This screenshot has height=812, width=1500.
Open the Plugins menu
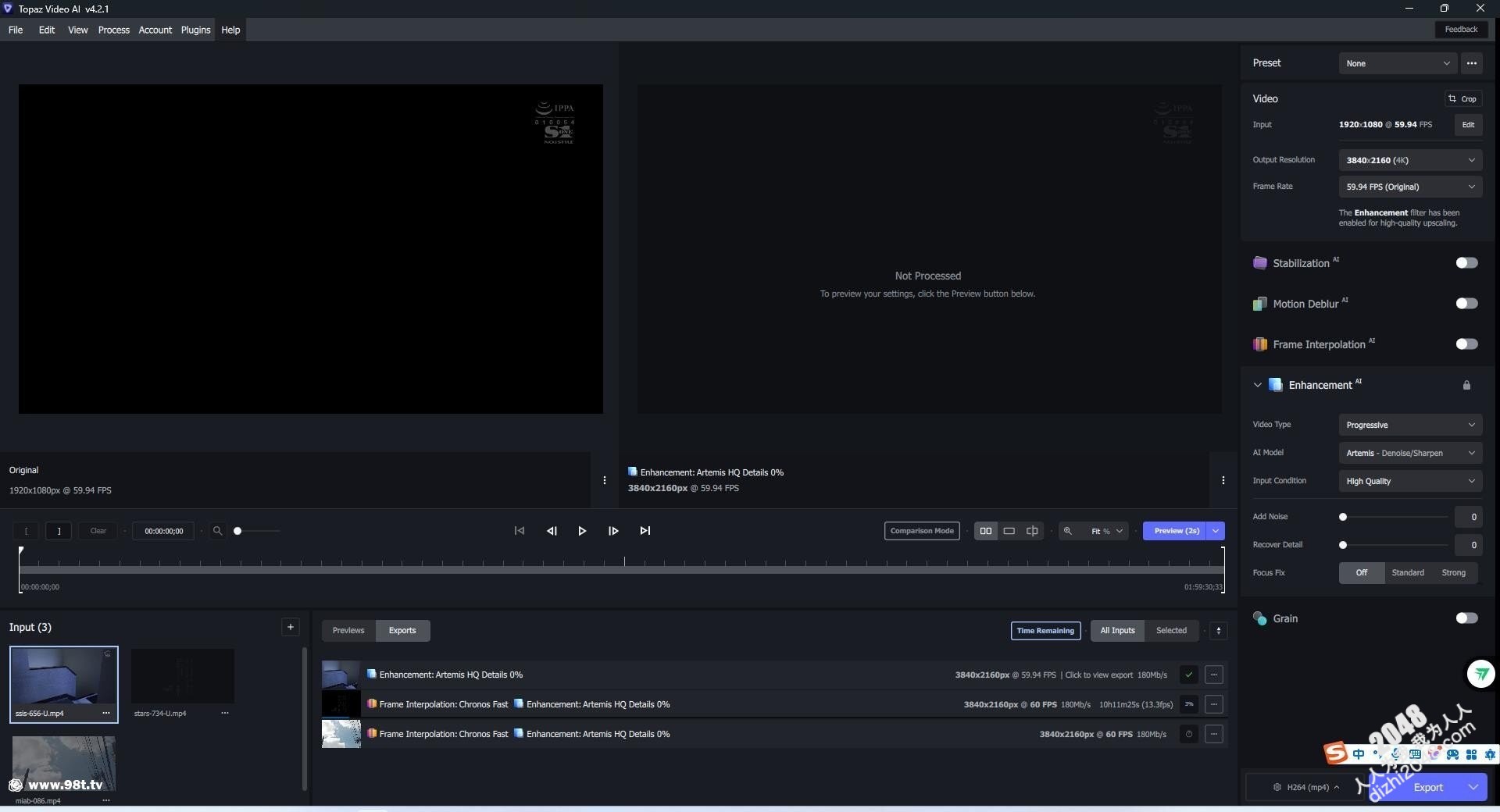click(x=196, y=30)
